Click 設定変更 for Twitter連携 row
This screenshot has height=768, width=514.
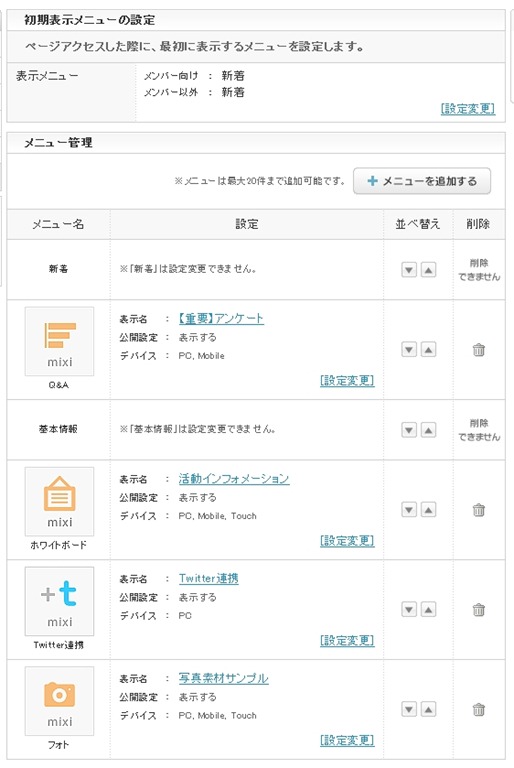click(347, 640)
